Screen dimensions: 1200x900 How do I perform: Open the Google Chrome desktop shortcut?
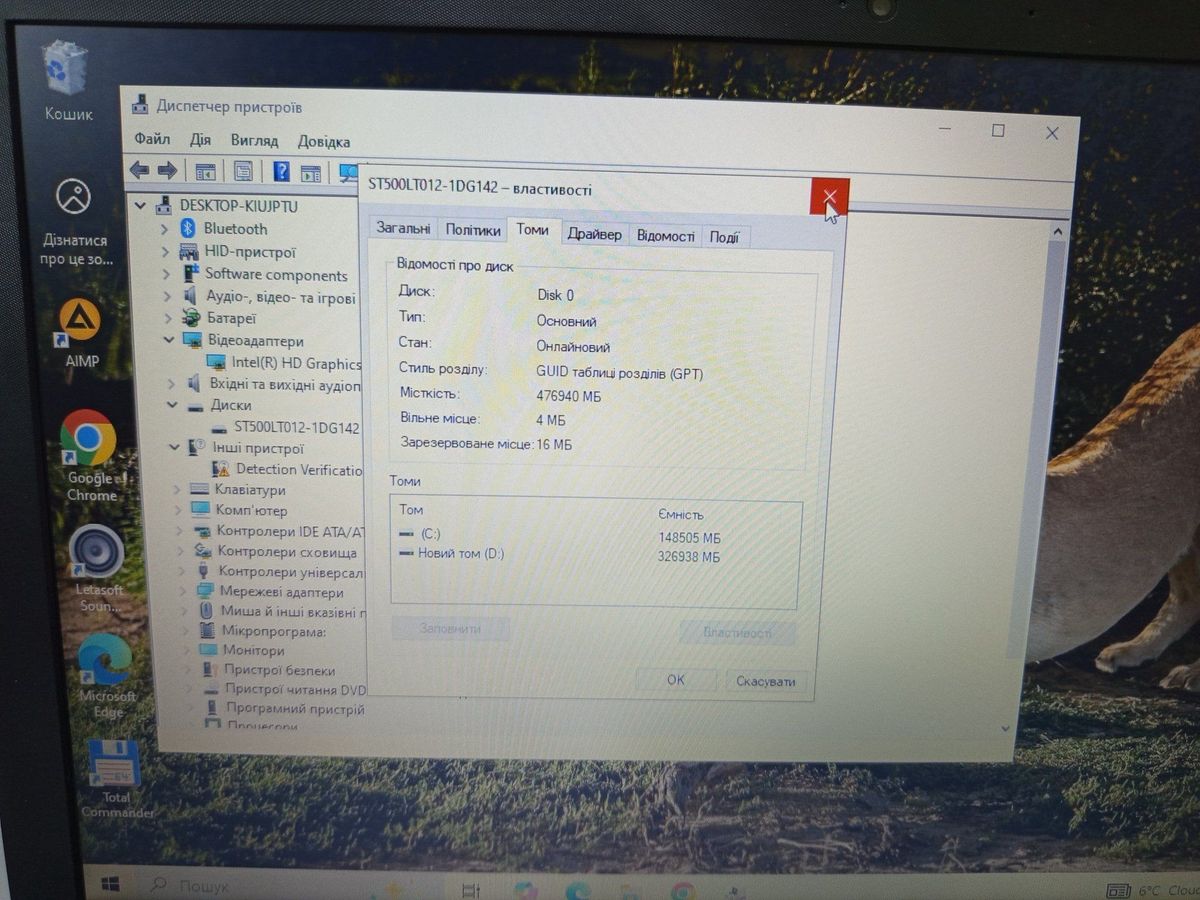point(88,439)
